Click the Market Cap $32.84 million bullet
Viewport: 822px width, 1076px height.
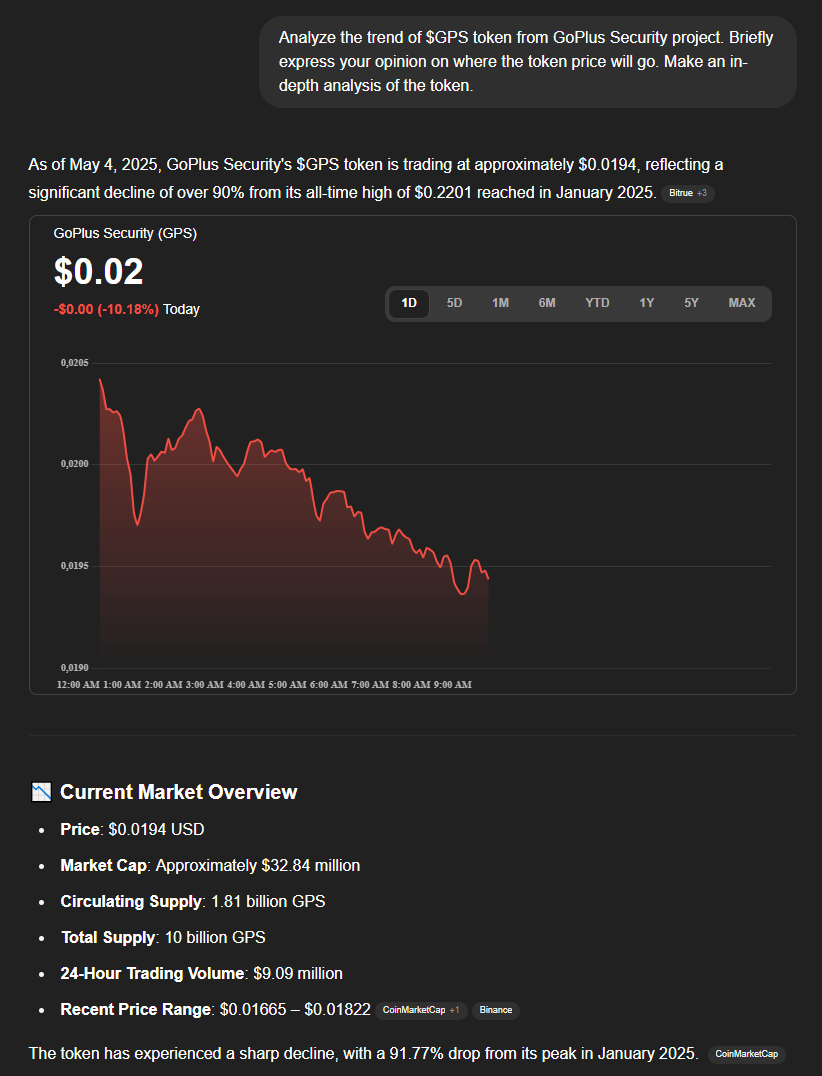pyautogui.click(x=210, y=866)
